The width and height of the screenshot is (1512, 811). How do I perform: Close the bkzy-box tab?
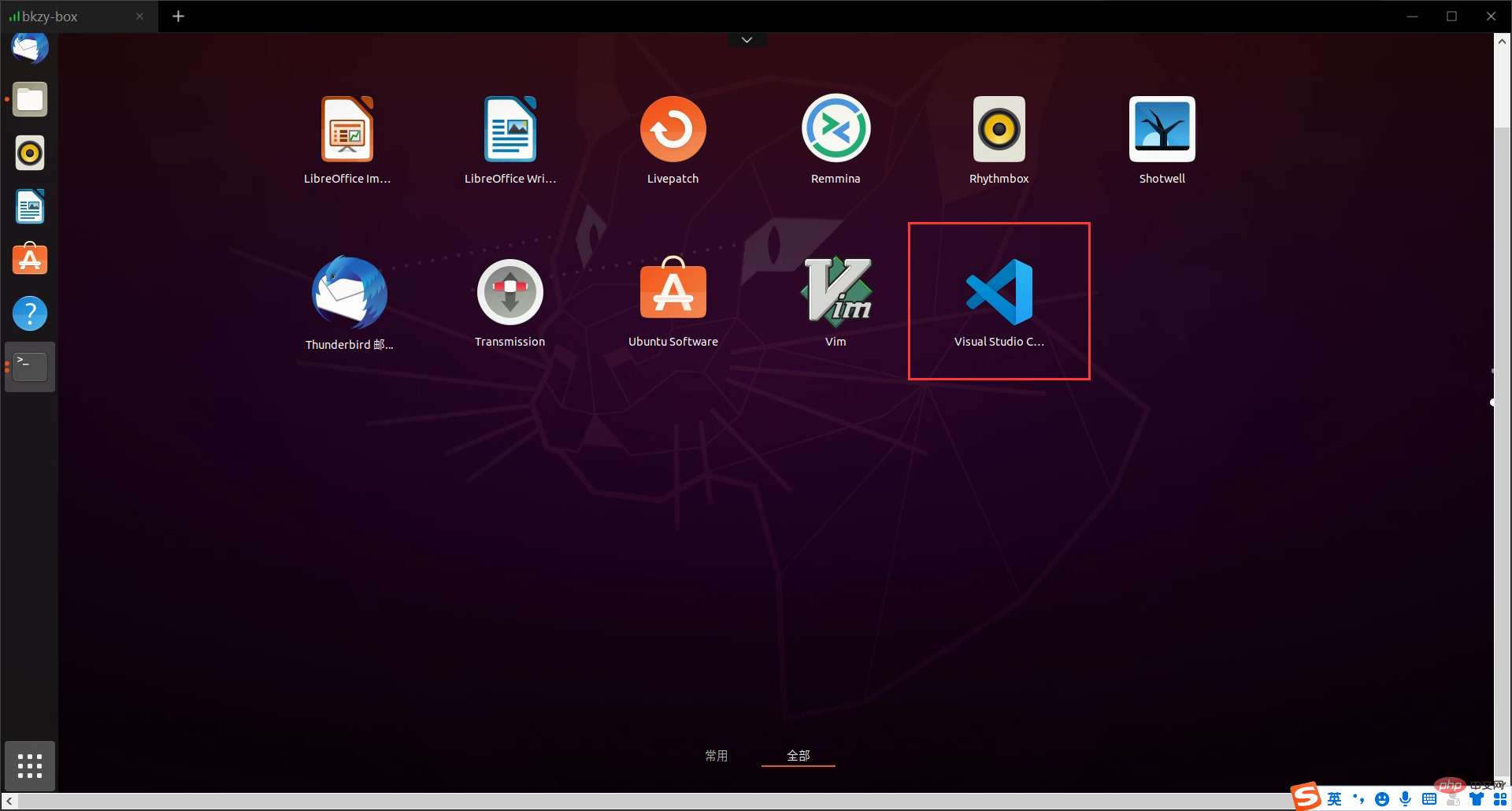click(139, 17)
